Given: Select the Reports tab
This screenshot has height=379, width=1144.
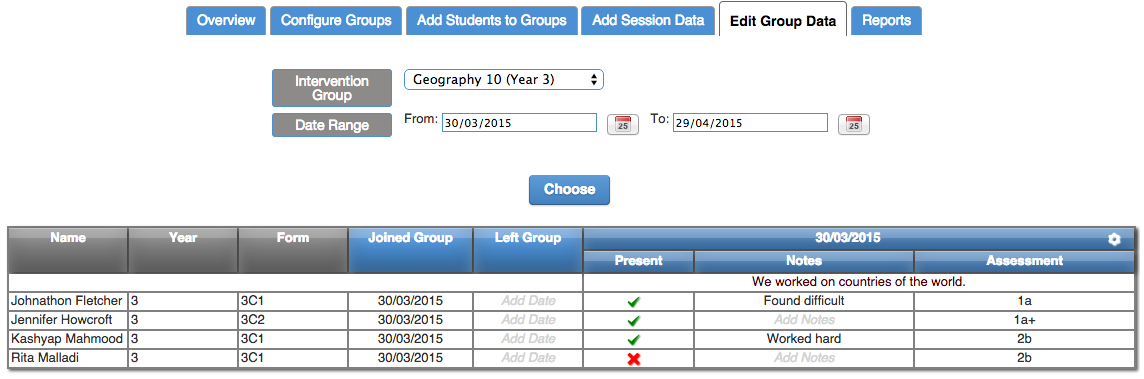Looking at the screenshot, I should pyautogui.click(x=886, y=20).
